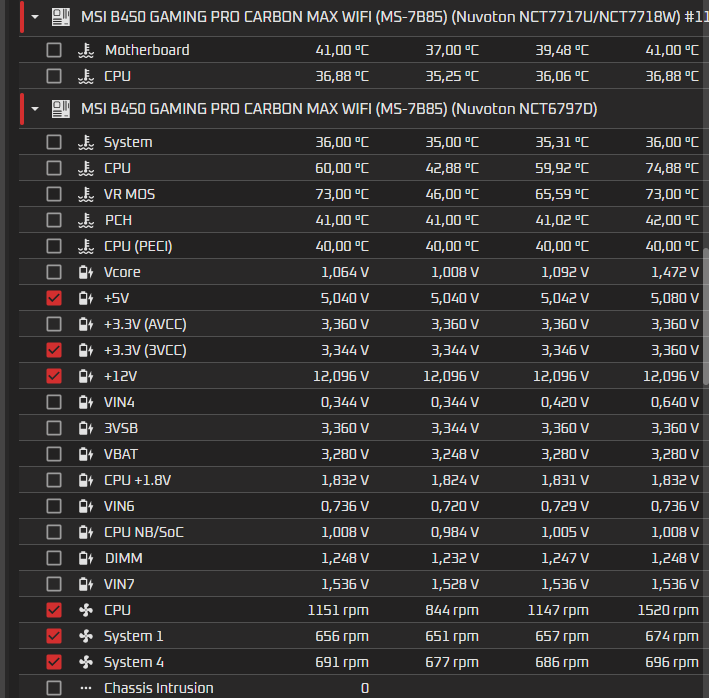The height and width of the screenshot is (698, 709).
Task: Click the motherboard icon of the NCT7717U group
Action: (x=61, y=17)
